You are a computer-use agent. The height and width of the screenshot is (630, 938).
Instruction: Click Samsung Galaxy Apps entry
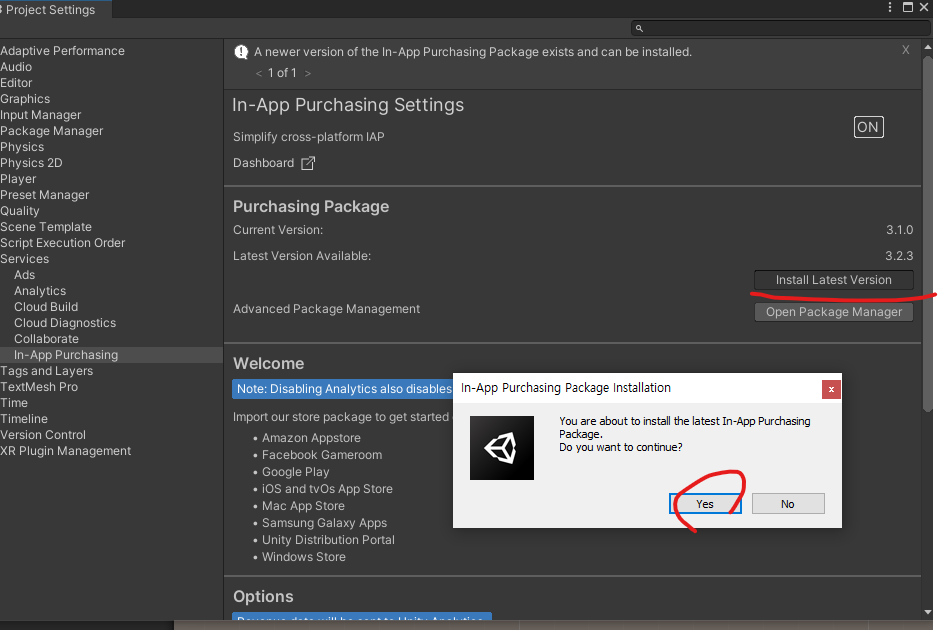[324, 523]
